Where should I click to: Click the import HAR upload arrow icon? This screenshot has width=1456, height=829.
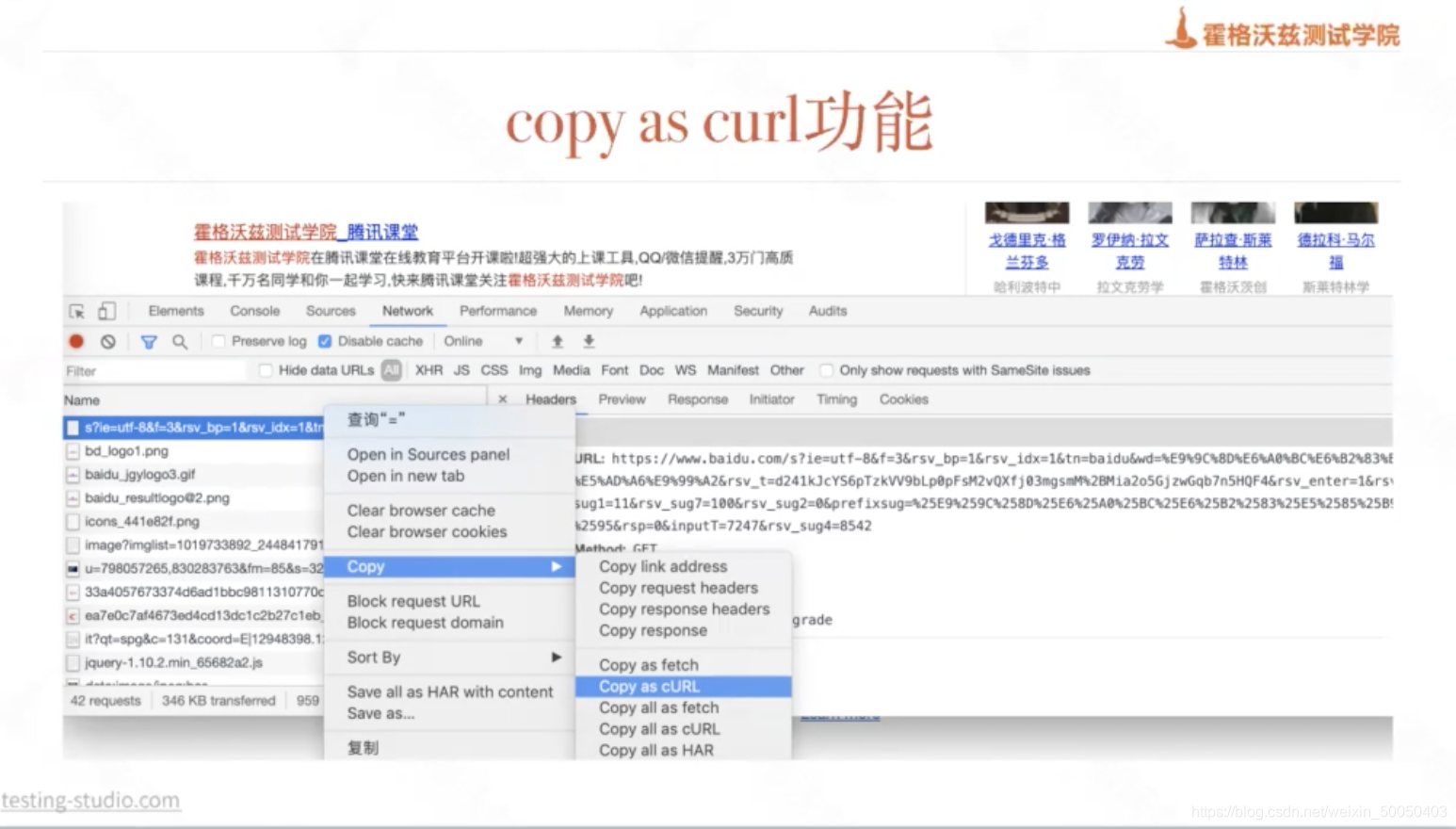pos(558,341)
